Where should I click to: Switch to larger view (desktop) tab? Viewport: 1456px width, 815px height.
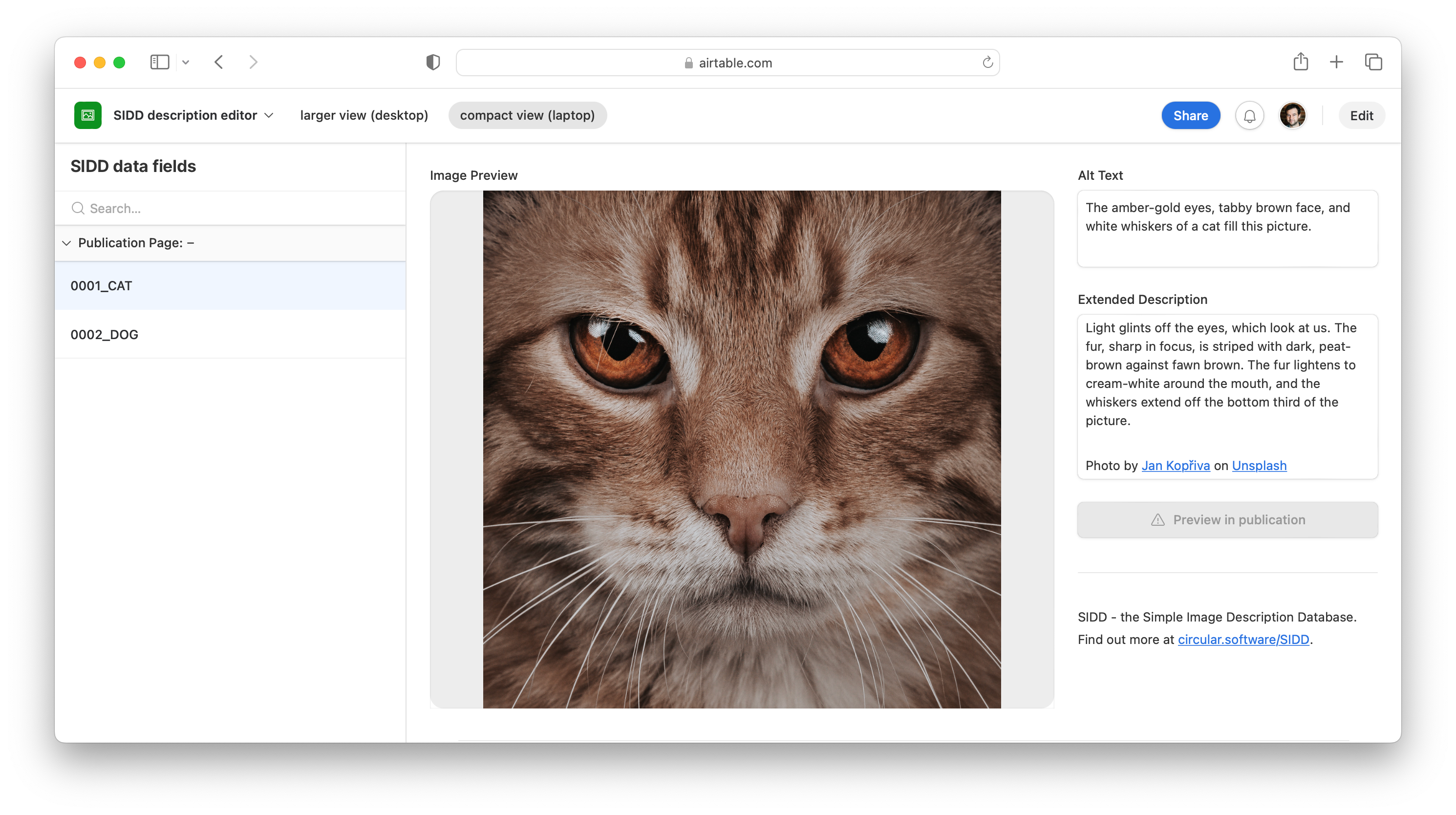point(364,115)
